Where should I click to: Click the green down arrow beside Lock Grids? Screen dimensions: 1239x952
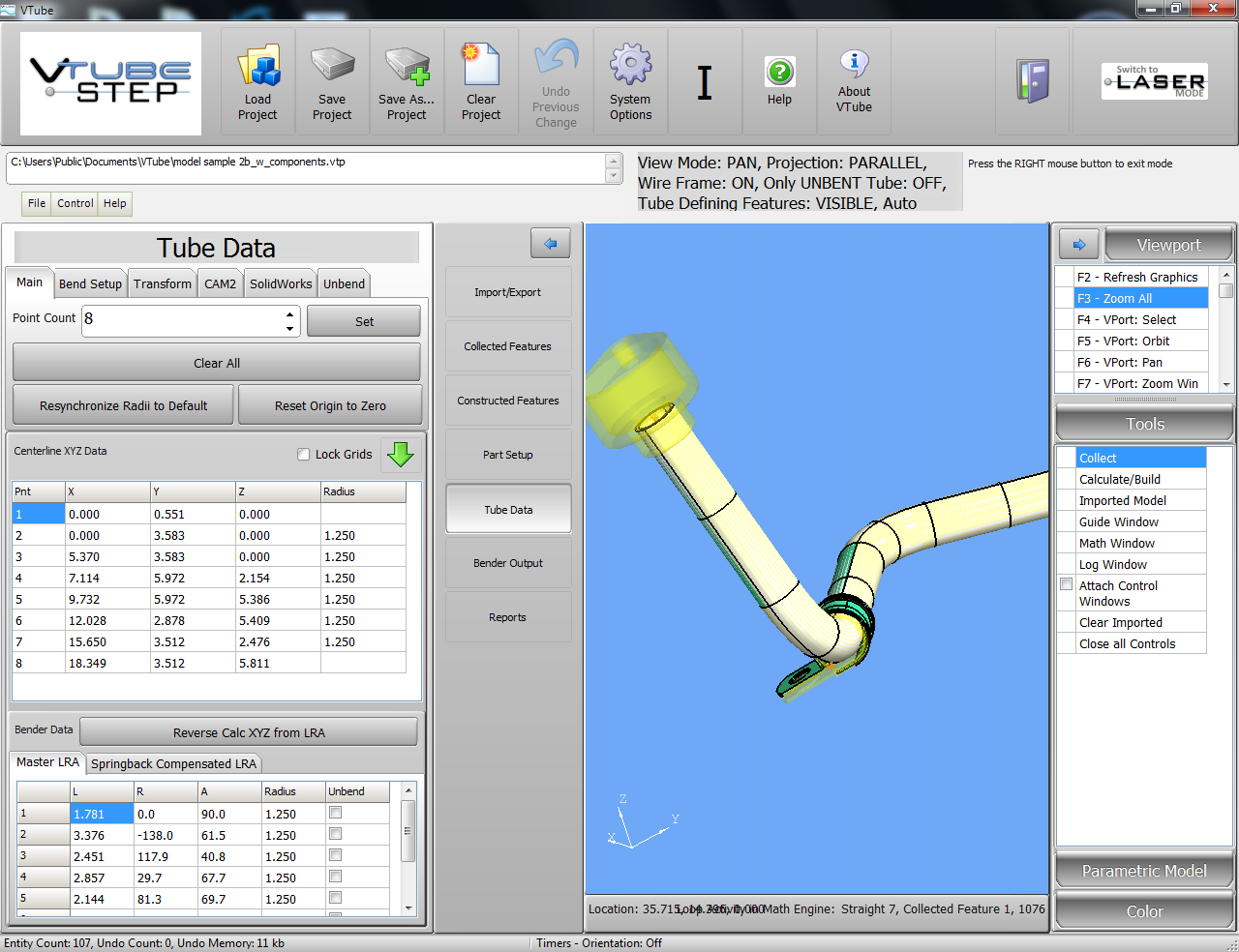click(x=400, y=454)
